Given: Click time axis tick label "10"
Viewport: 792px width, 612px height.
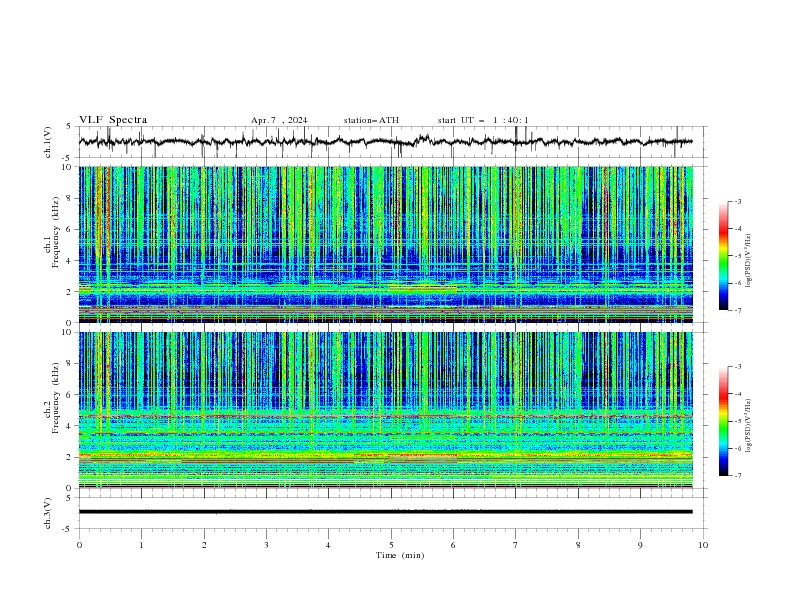Looking at the screenshot, I should click(x=703, y=545).
